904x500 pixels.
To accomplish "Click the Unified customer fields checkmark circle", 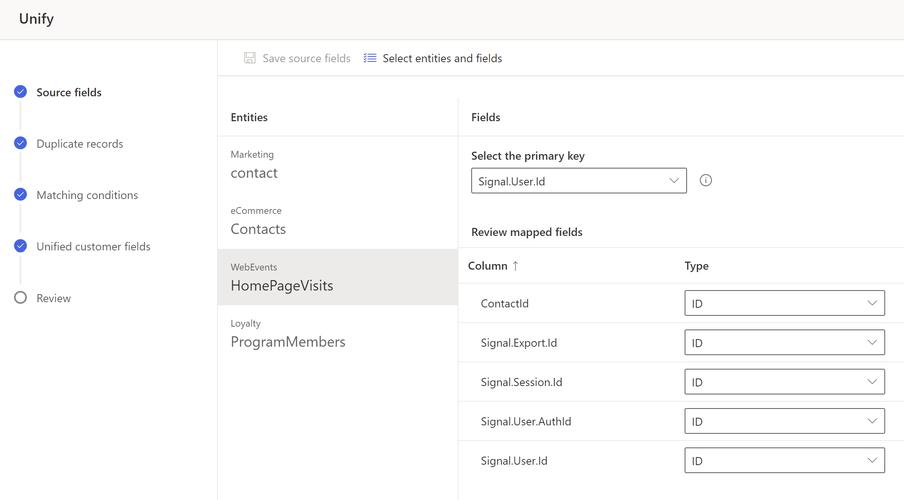I will (21, 246).
